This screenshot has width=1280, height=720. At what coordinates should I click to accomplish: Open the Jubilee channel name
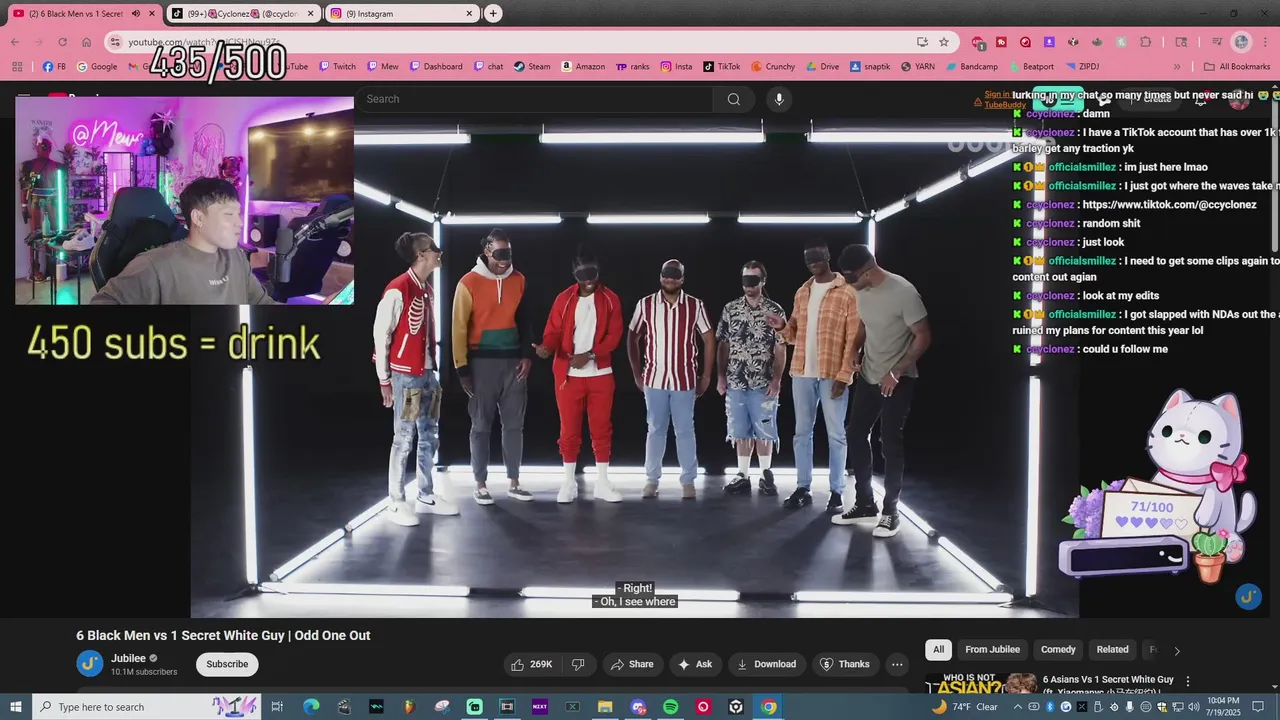(x=128, y=658)
